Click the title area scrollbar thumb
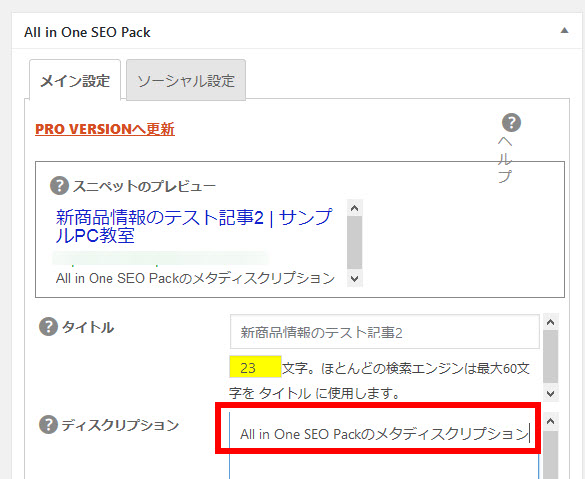Screen dimensions: 585x479 tap(551, 357)
